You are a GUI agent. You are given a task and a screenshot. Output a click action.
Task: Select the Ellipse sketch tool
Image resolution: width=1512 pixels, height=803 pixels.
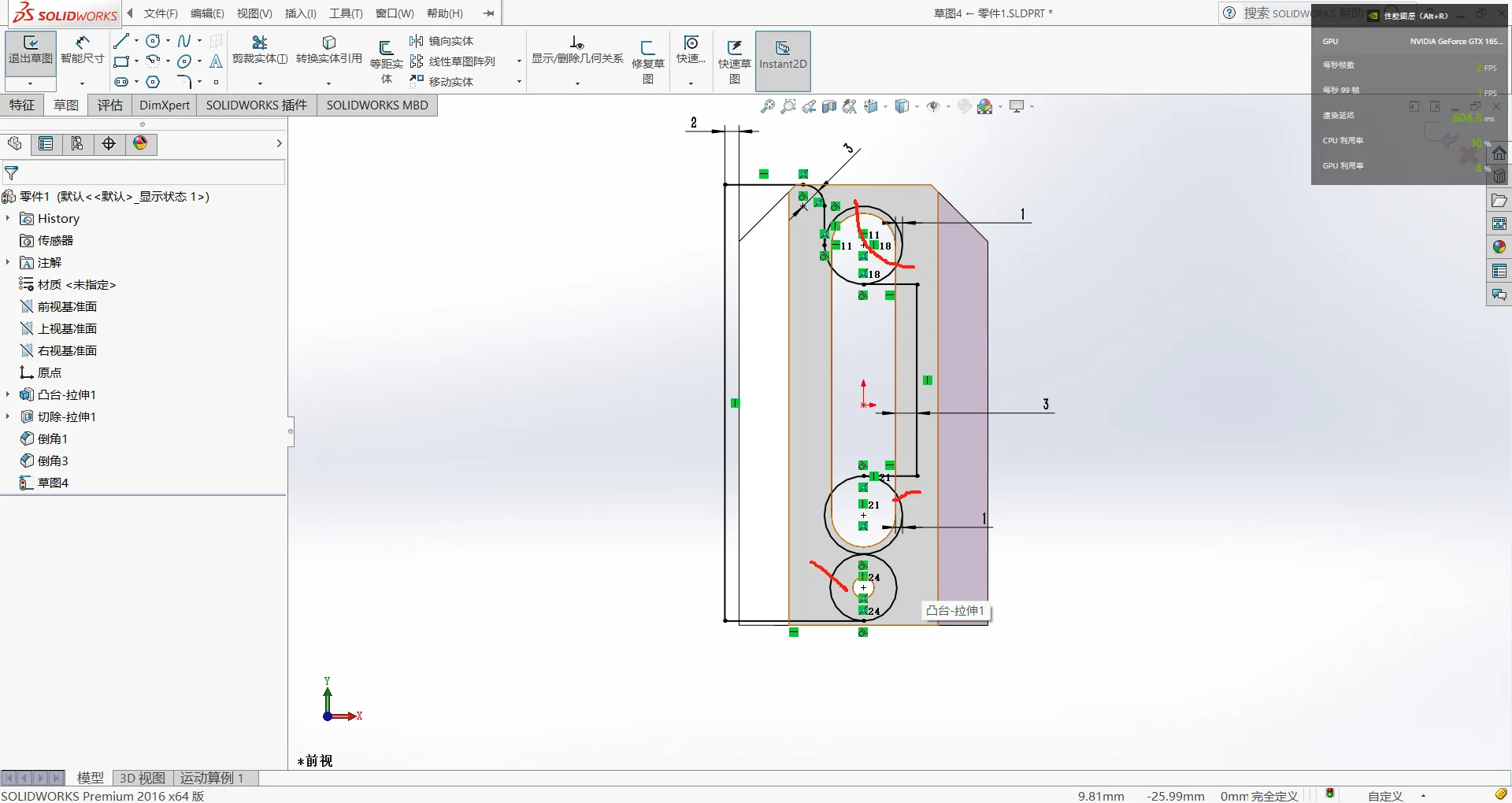[184, 61]
